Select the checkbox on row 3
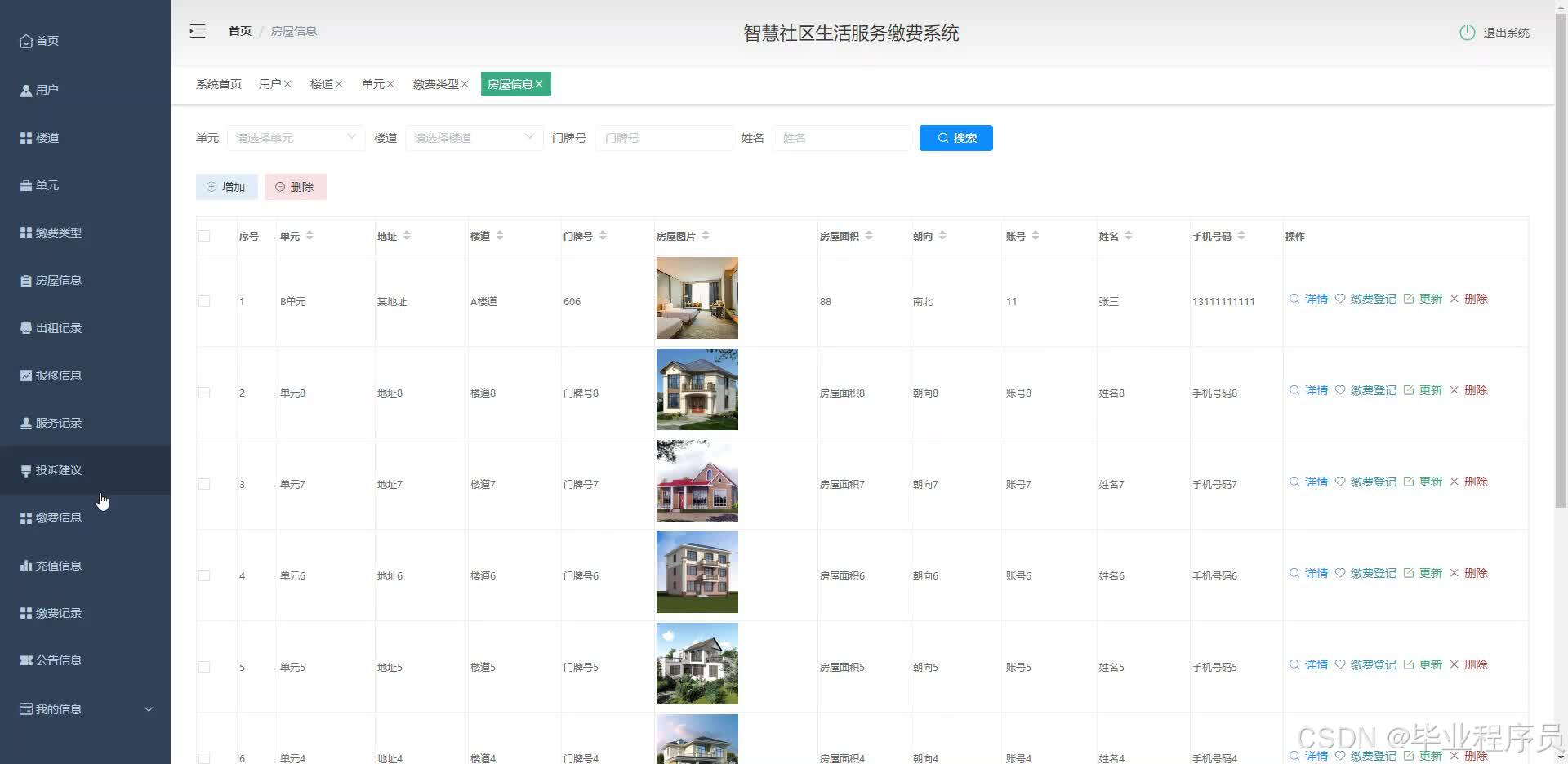Image resolution: width=1568 pixels, height=764 pixels. [x=204, y=483]
